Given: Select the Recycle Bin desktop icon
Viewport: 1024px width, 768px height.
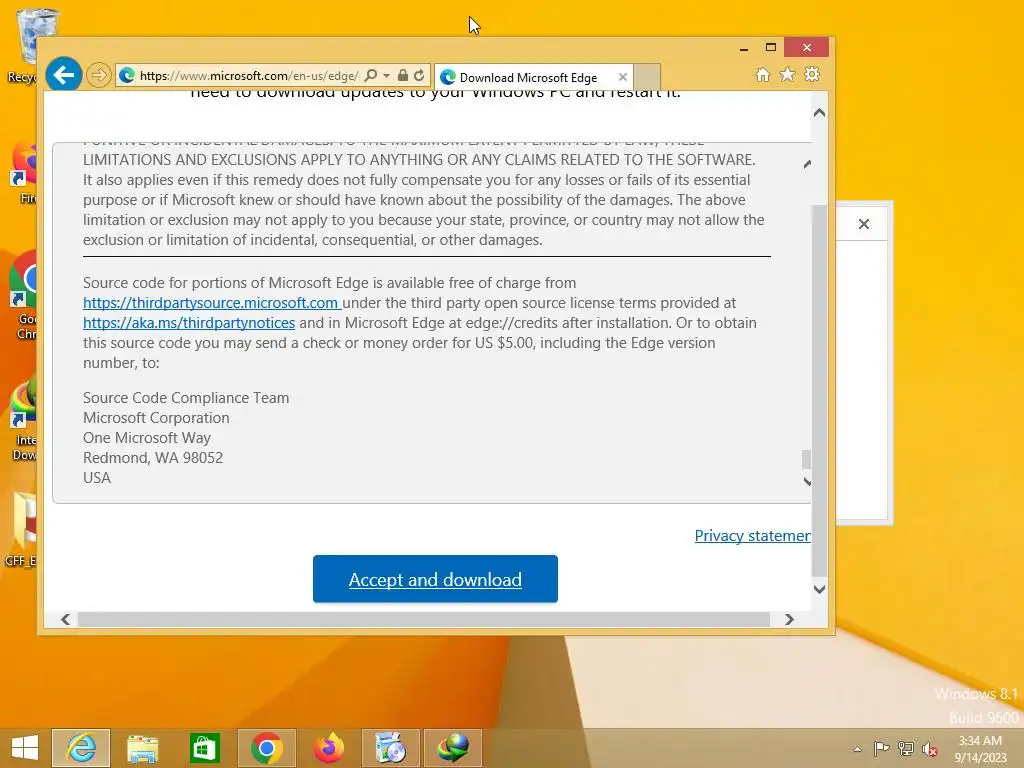Looking at the screenshot, I should (x=27, y=47).
